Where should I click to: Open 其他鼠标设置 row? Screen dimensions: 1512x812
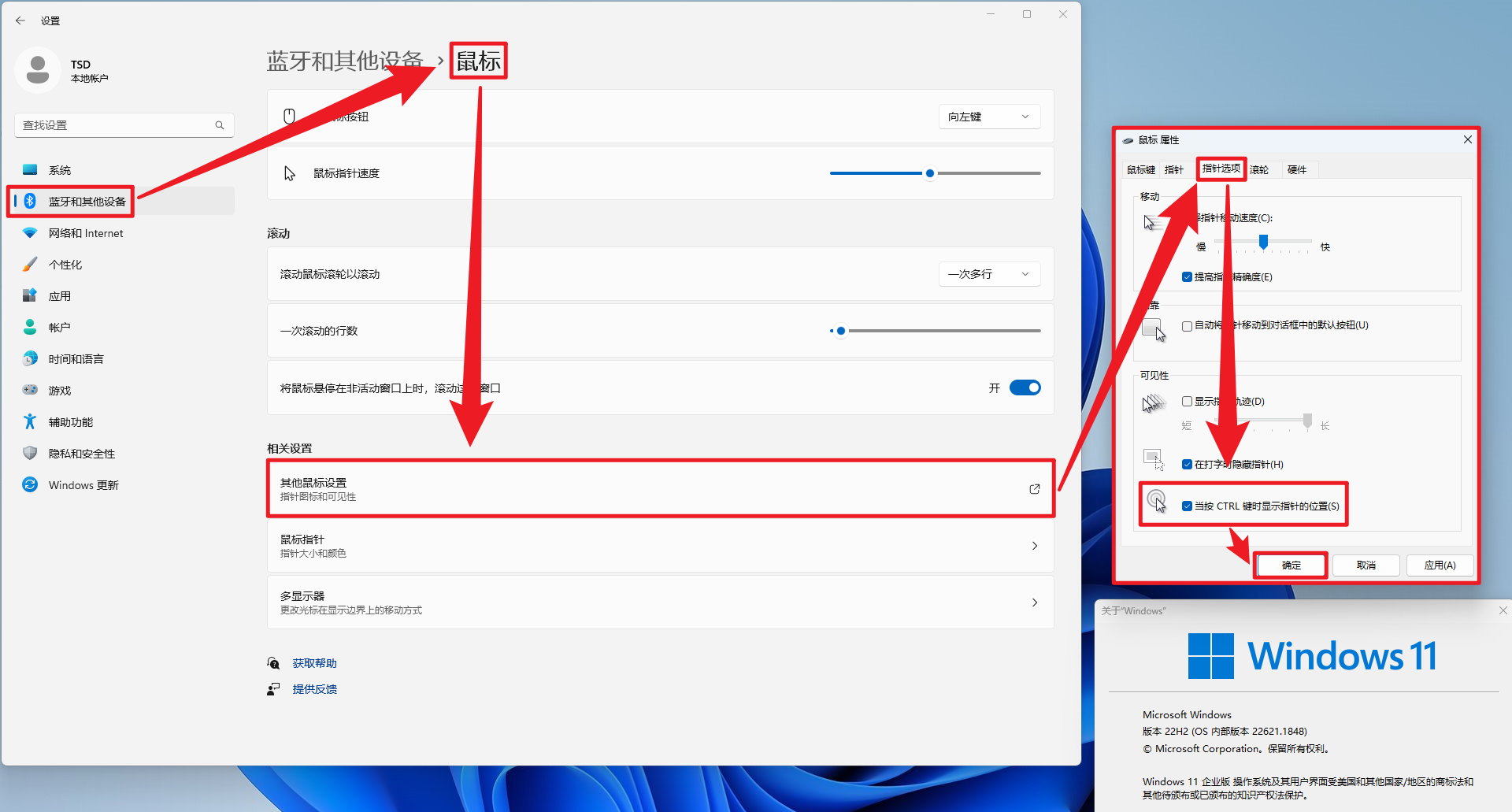click(660, 489)
